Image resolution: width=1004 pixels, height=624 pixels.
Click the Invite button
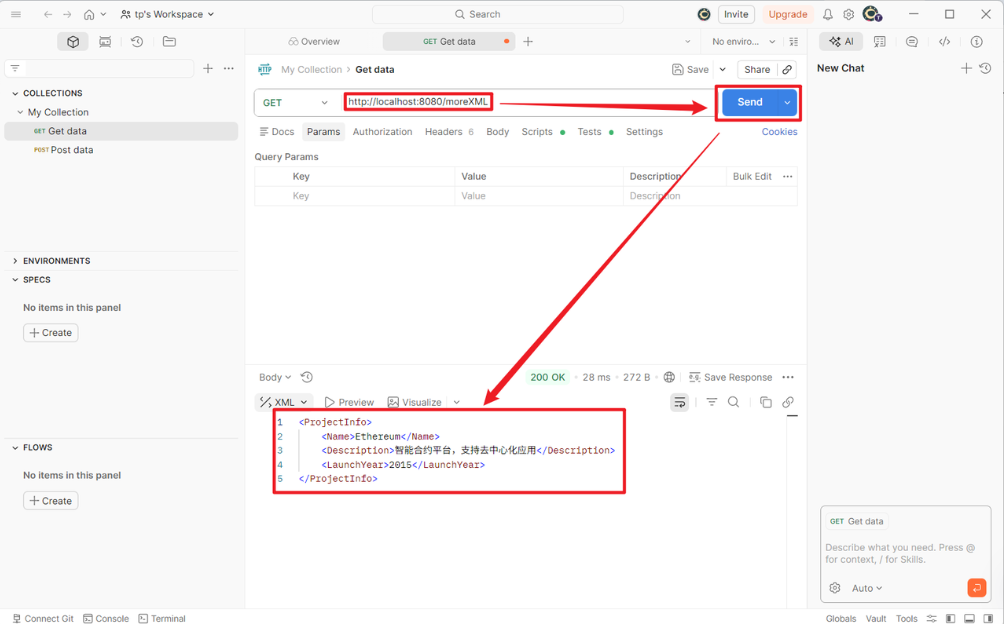point(736,14)
